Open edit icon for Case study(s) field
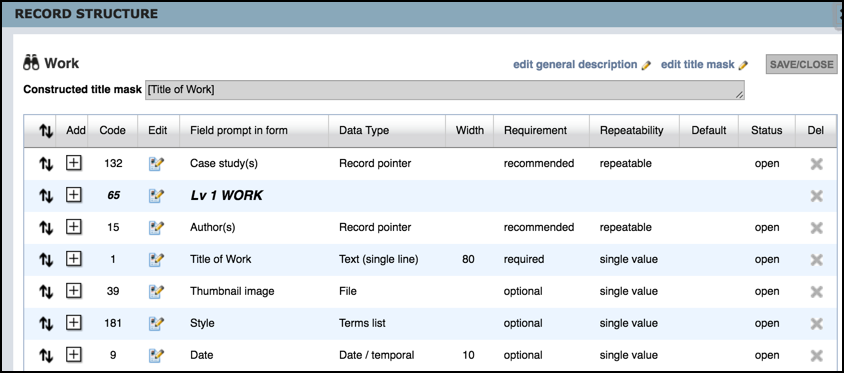This screenshot has height=373, width=844. click(x=156, y=164)
